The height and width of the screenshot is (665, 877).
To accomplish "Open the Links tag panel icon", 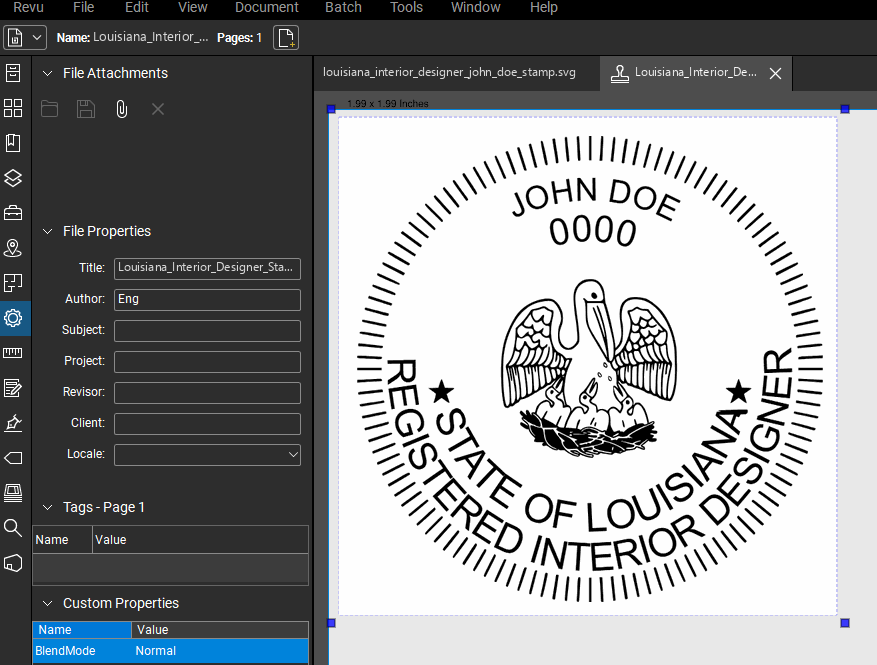I will click(x=13, y=458).
